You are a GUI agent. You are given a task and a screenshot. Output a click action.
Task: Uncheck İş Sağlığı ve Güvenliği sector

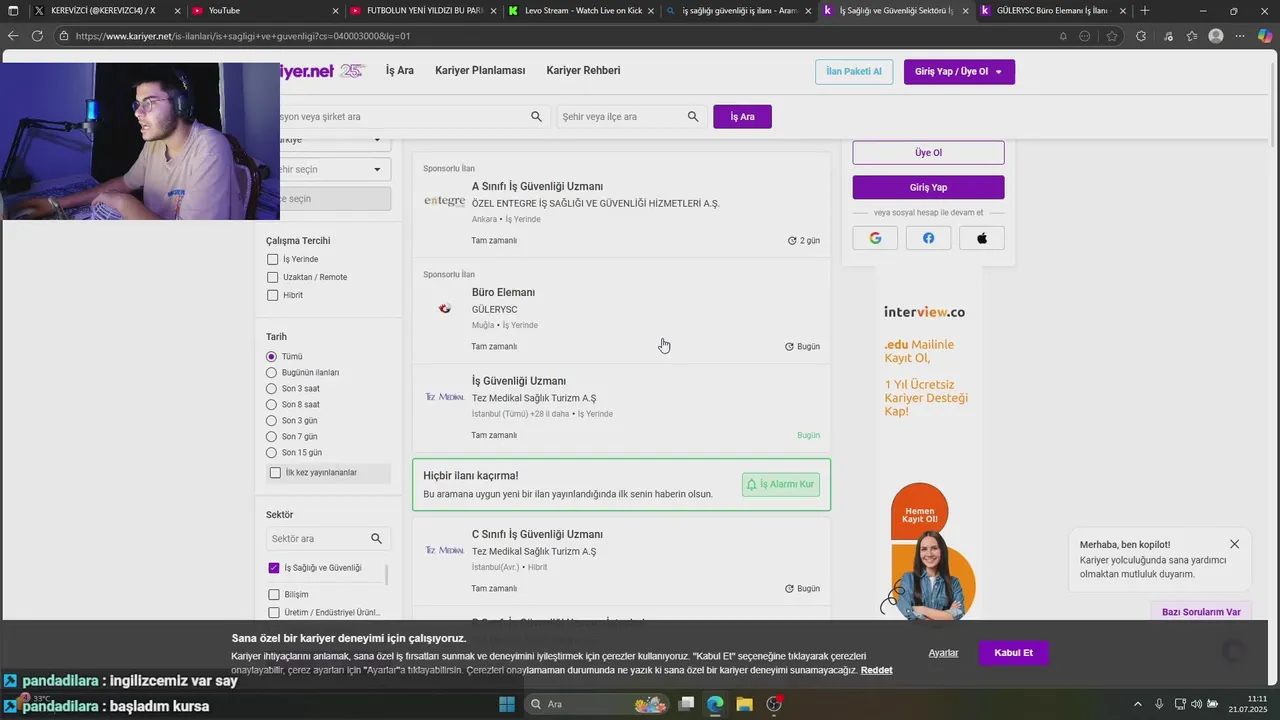(x=274, y=568)
